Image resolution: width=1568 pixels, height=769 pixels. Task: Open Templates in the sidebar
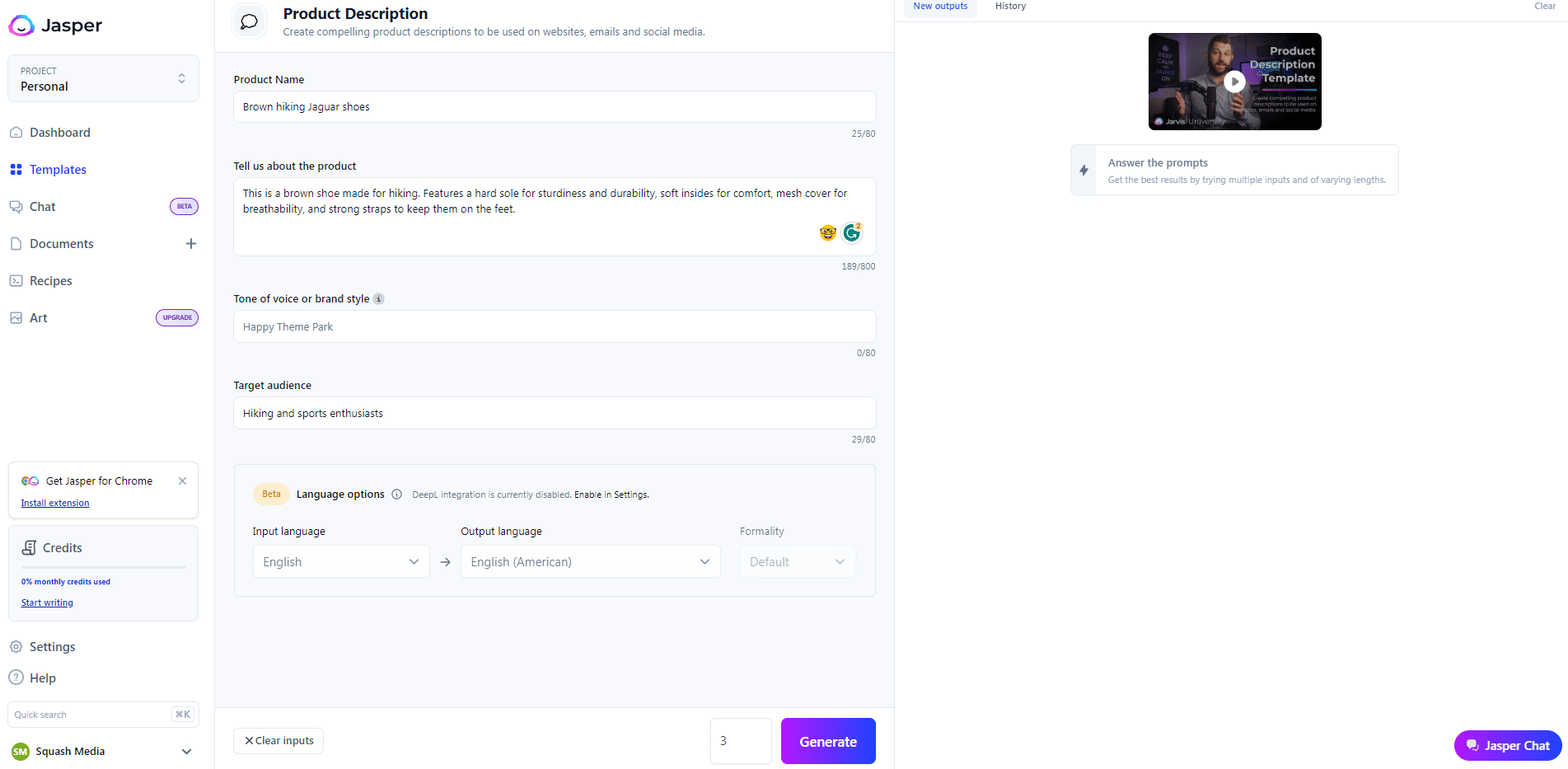coord(58,170)
